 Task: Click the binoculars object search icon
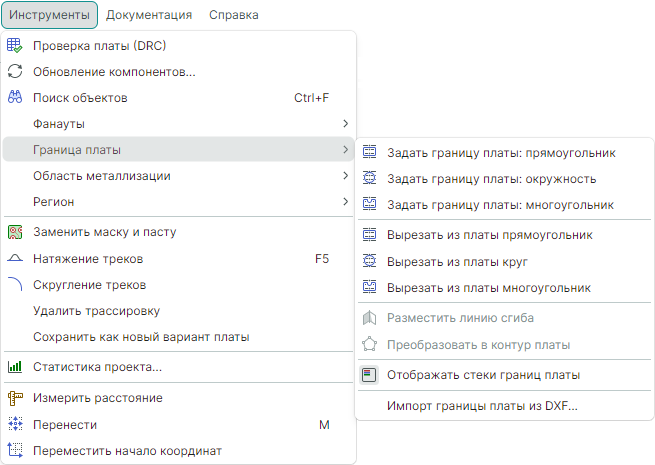click(x=15, y=98)
